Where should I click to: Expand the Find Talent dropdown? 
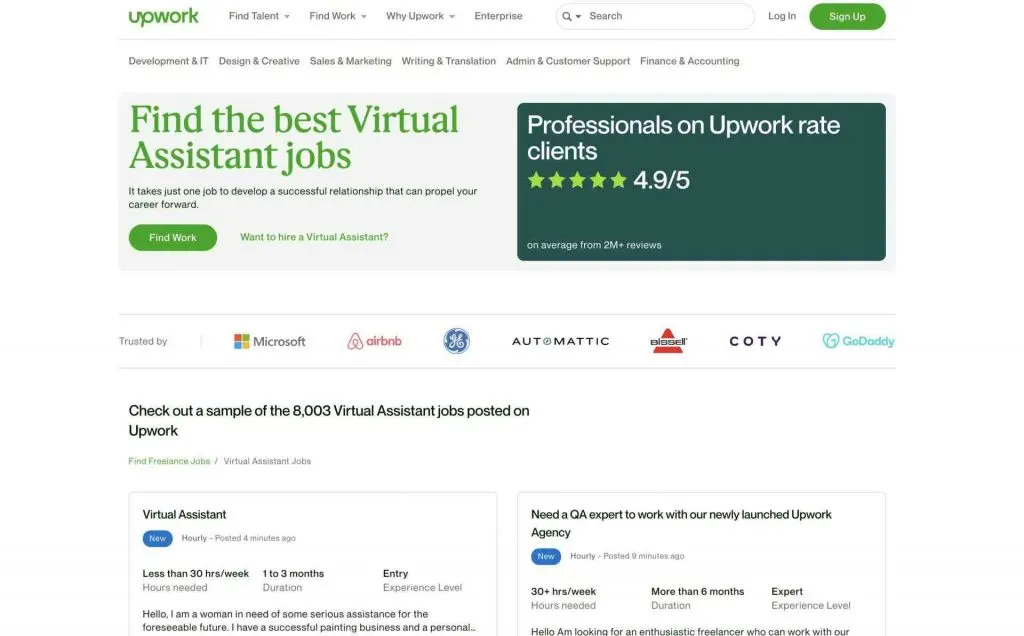[259, 16]
